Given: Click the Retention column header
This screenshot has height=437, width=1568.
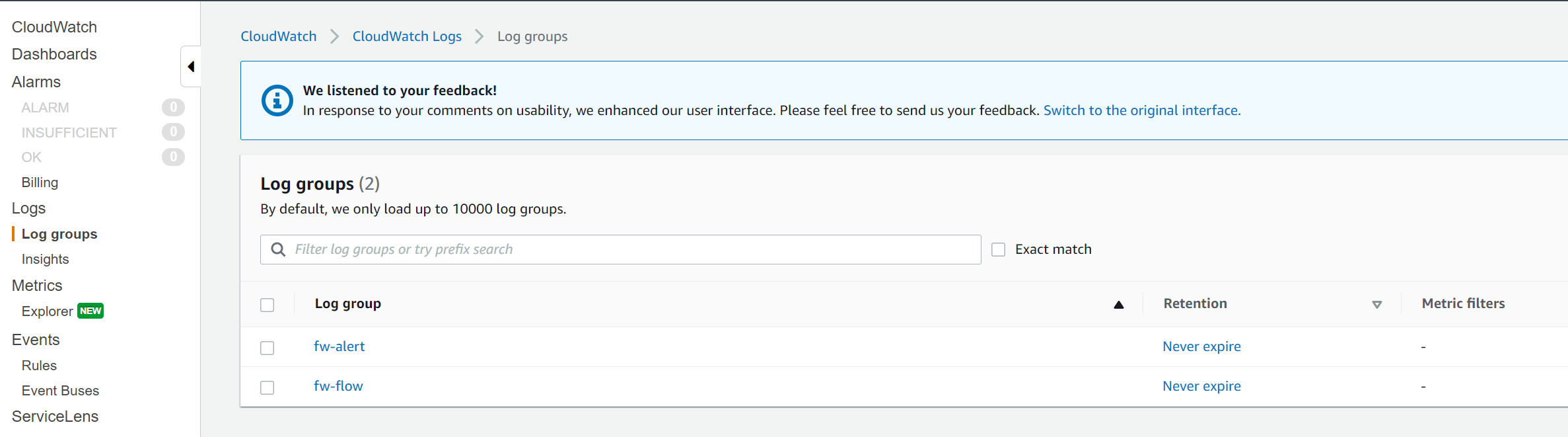Looking at the screenshot, I should coord(1195,303).
